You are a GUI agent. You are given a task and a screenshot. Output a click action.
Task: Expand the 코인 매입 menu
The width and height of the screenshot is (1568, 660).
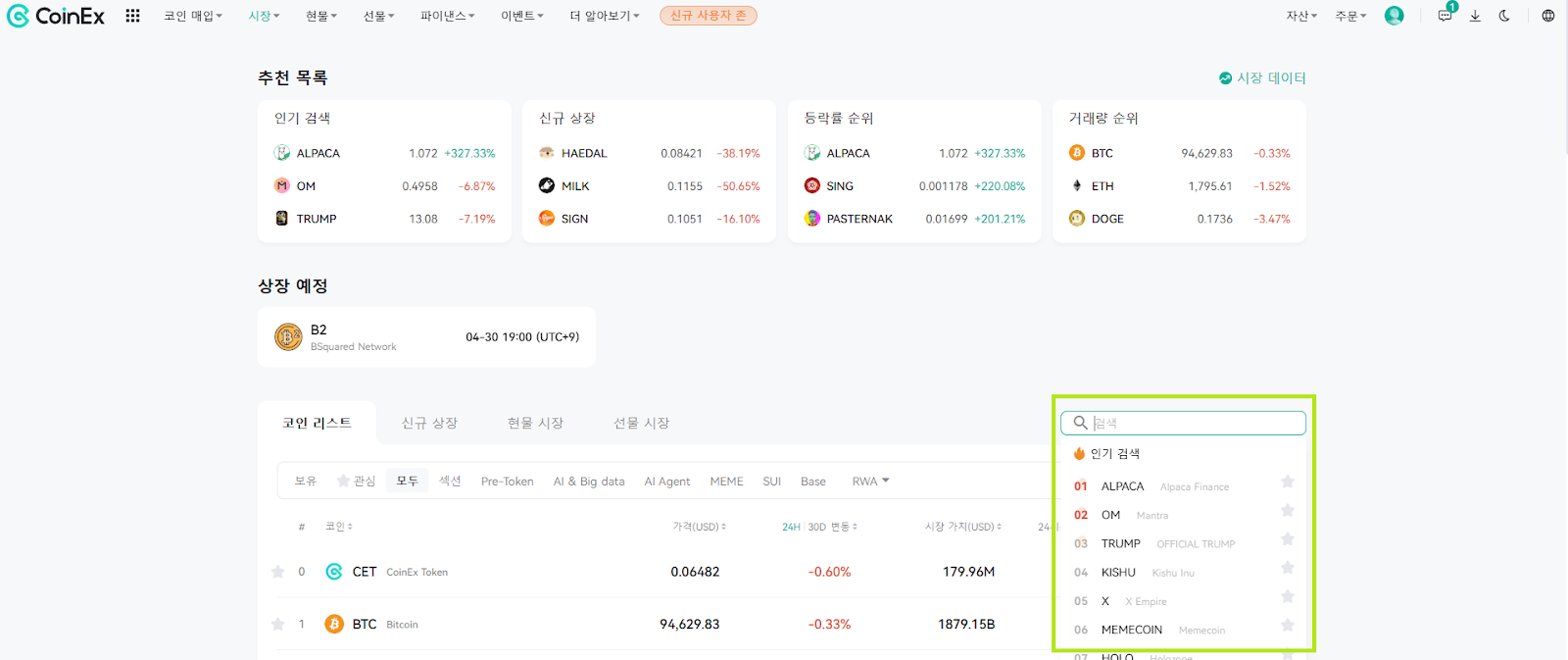(x=193, y=16)
